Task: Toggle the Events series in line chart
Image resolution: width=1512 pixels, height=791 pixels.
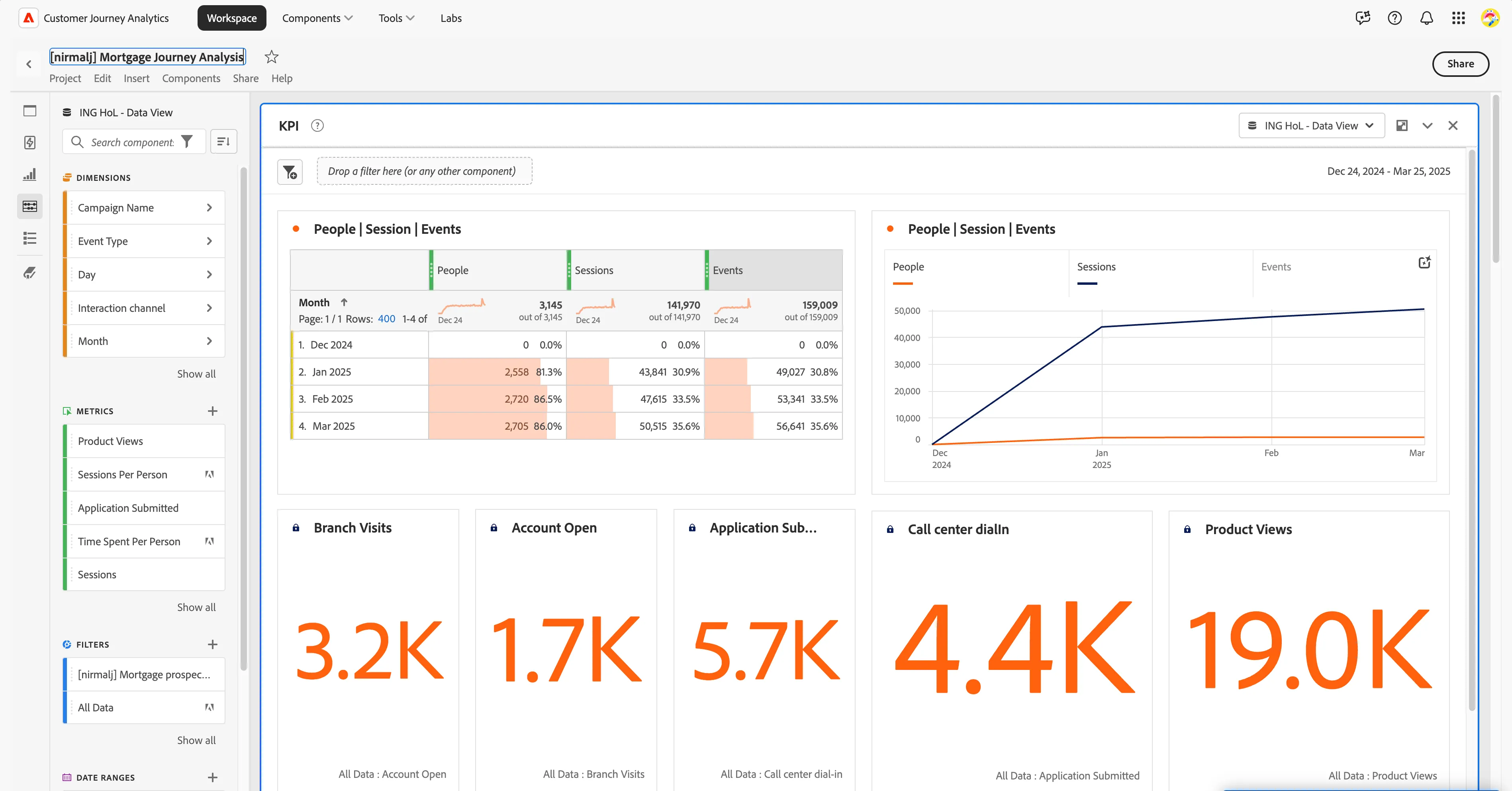Action: coord(1275,267)
